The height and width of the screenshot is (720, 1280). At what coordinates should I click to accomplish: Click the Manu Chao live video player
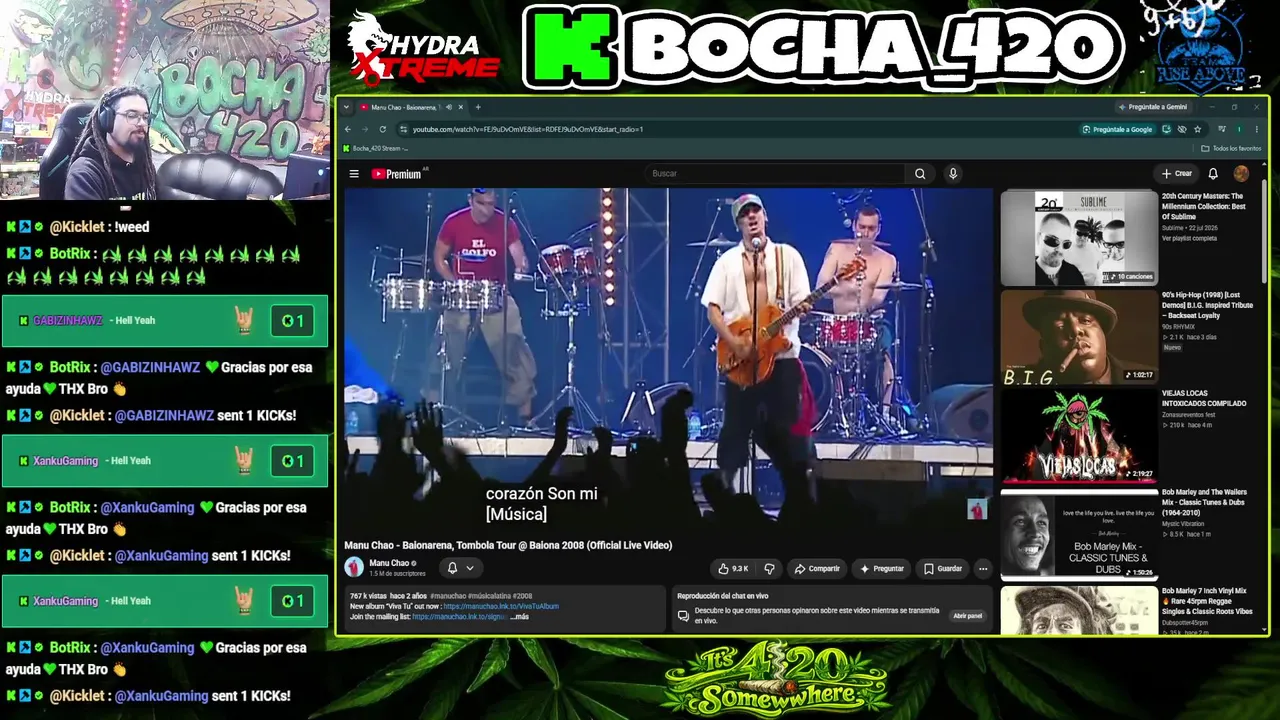668,358
